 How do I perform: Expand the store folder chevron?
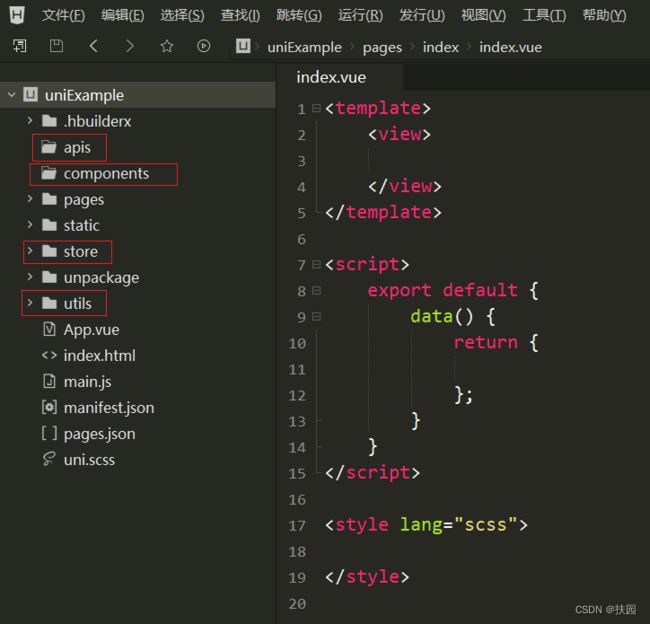pos(30,251)
